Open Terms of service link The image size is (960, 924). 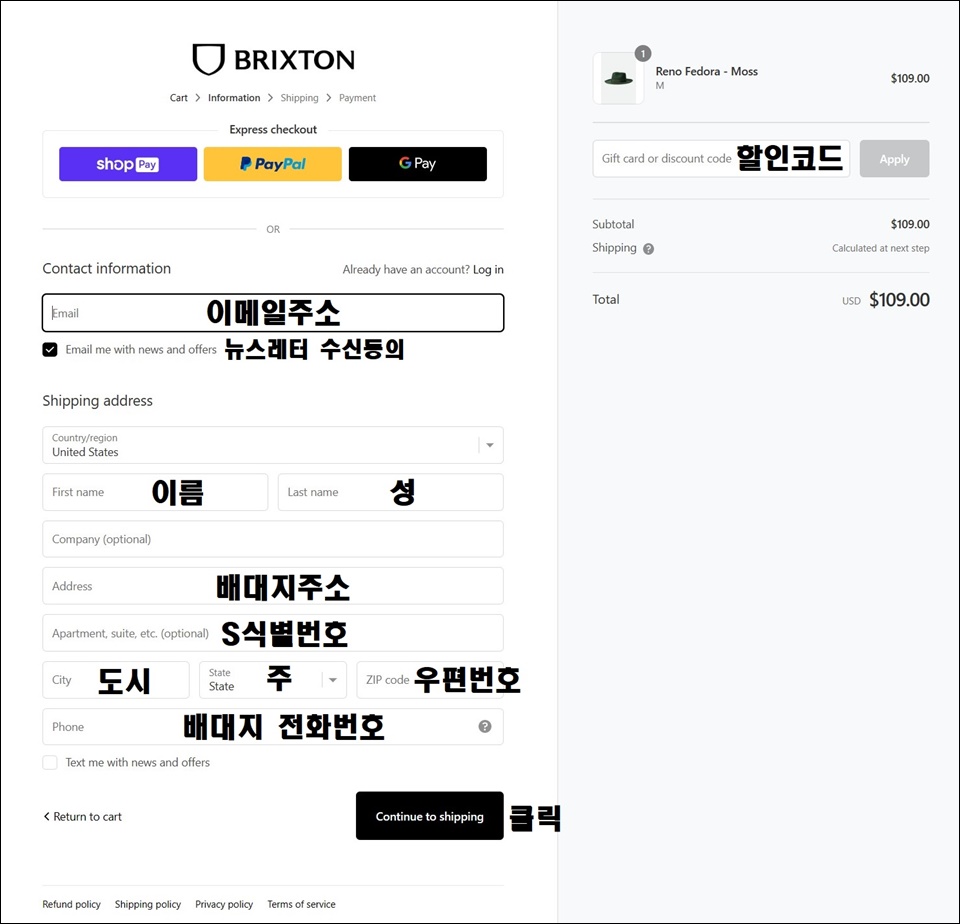point(301,904)
